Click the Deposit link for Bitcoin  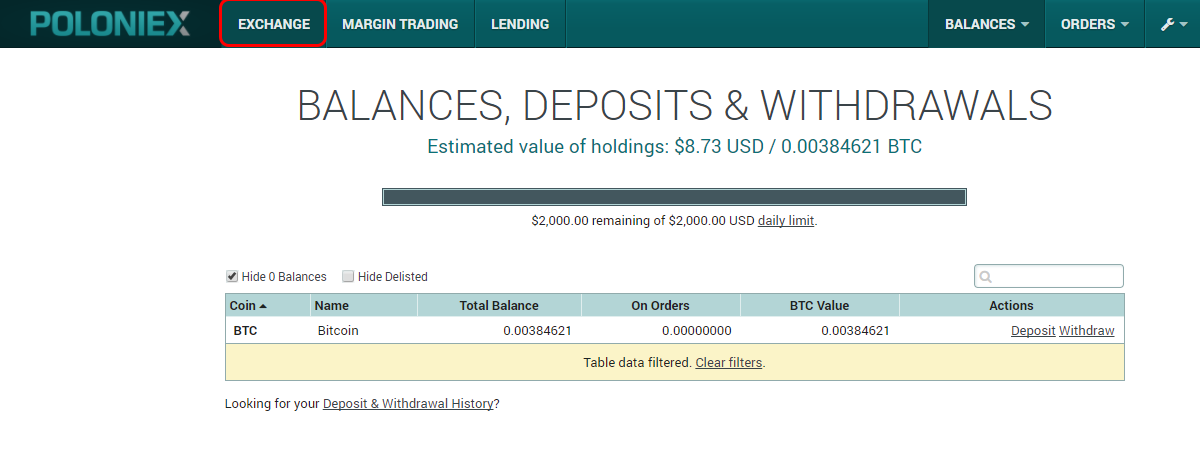click(1033, 331)
